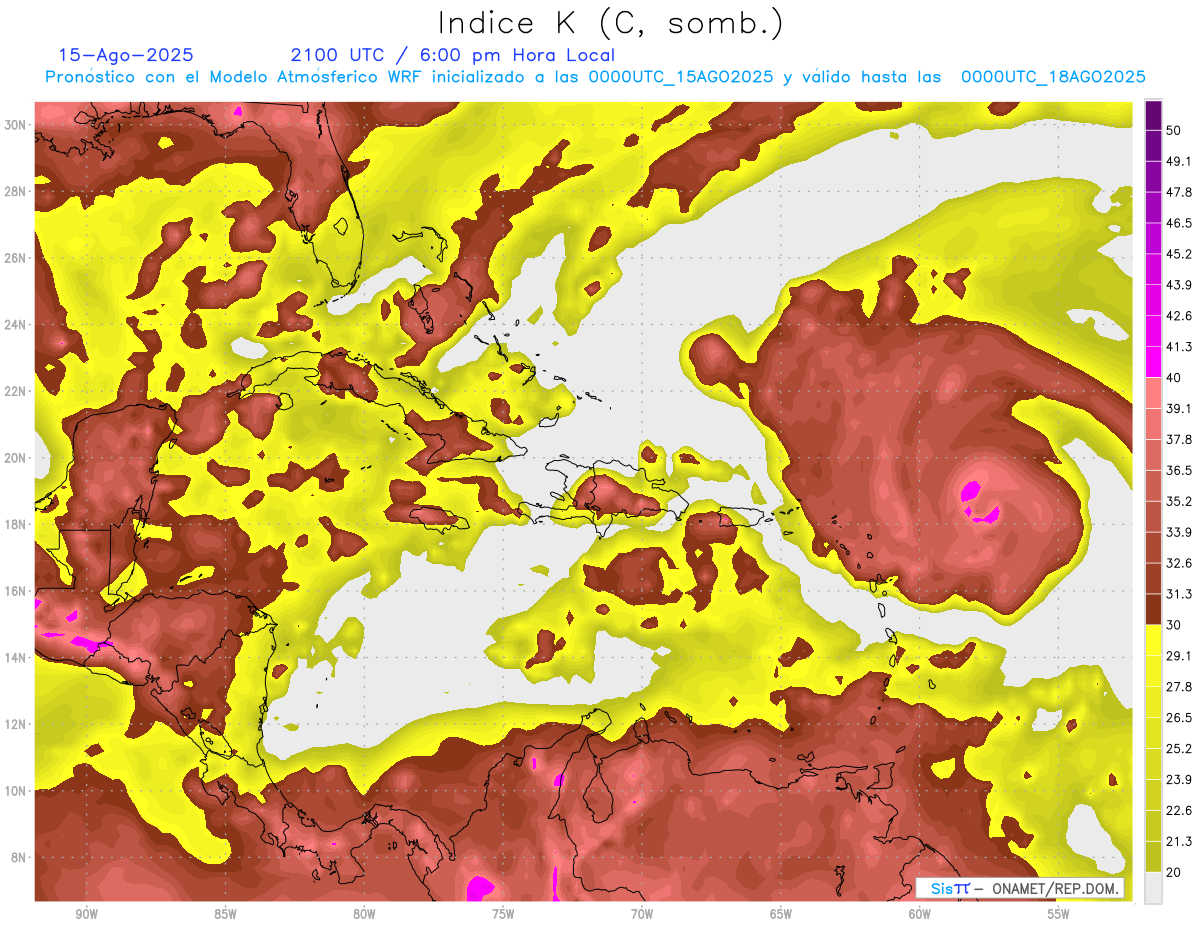Image resolution: width=1200 pixels, height=927 pixels.
Task: Click the colorbar value 45.2
Action: 1179,254
